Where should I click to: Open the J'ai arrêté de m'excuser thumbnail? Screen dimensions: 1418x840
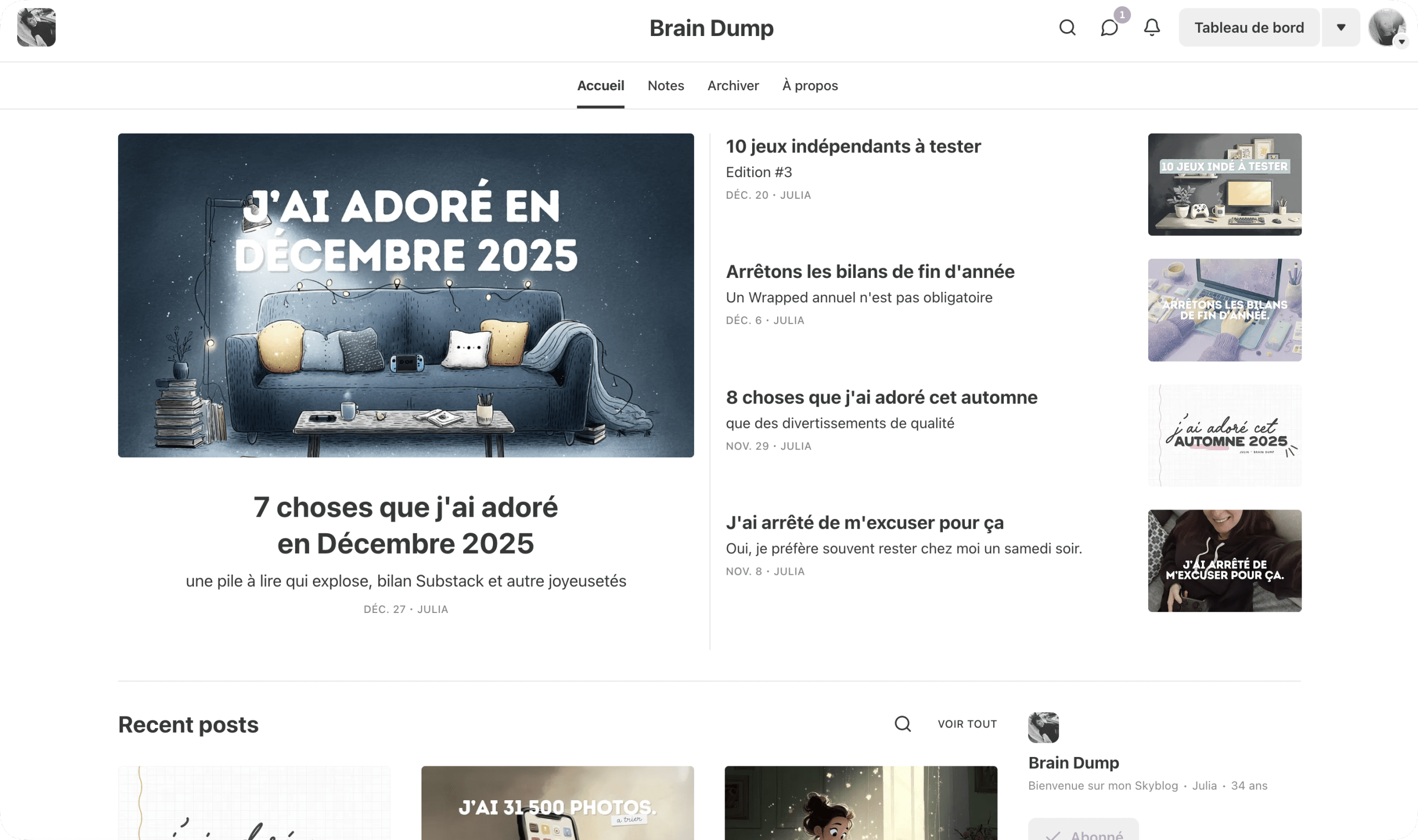click(1224, 560)
